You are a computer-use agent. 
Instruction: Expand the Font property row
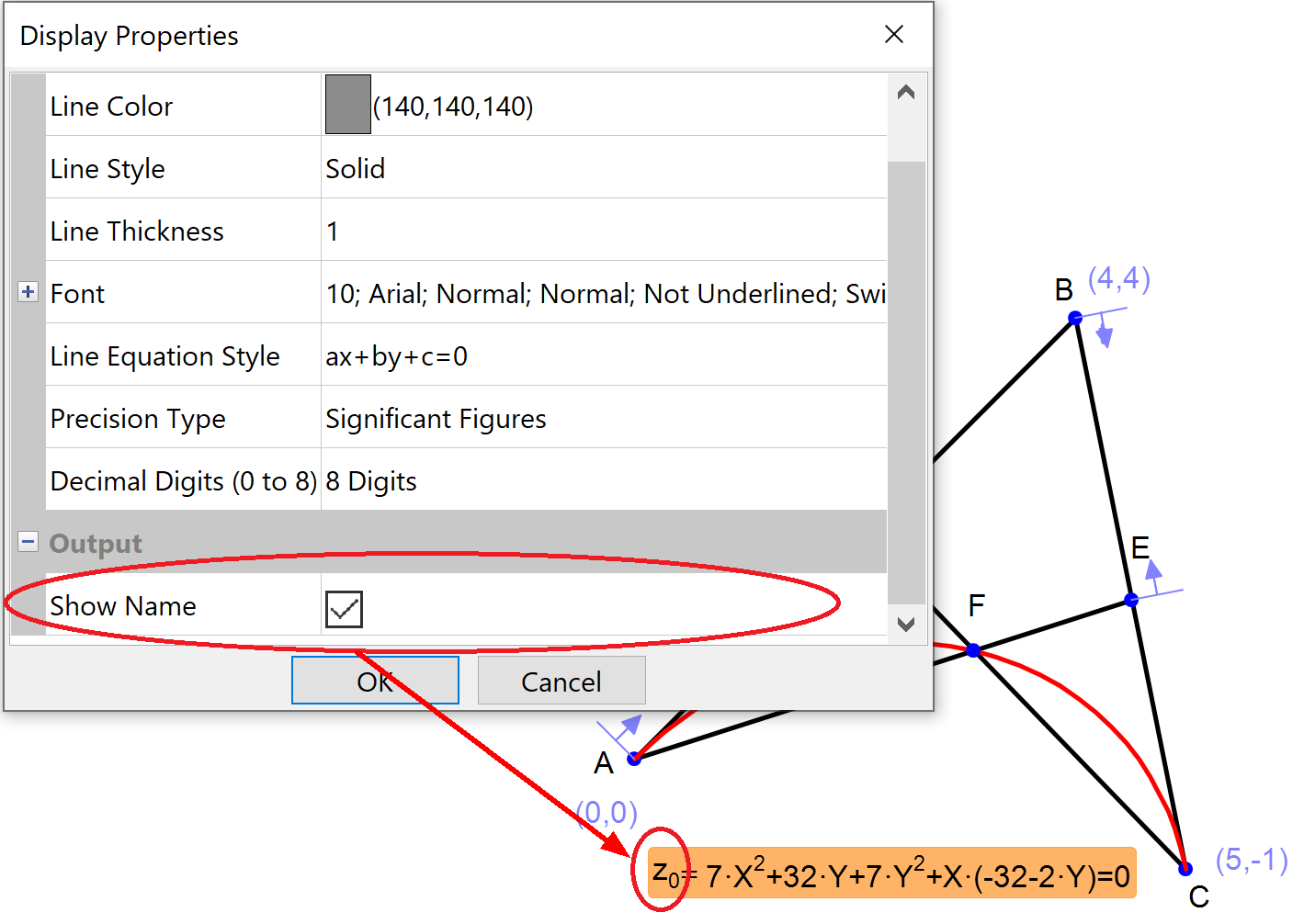[x=28, y=292]
